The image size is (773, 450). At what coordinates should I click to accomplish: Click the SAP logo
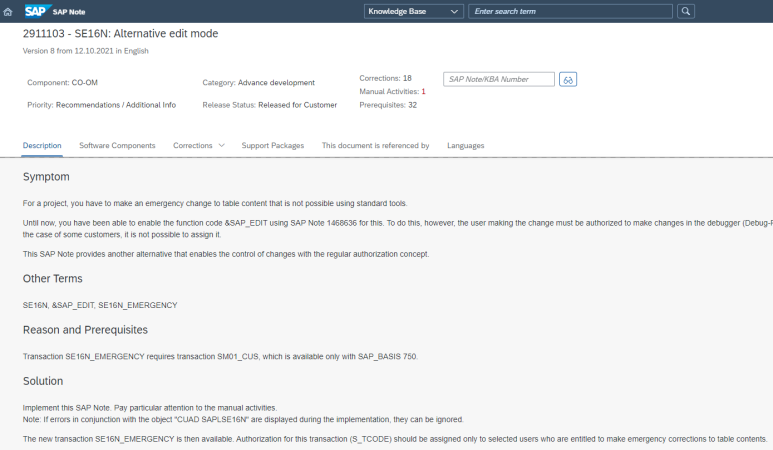tap(36, 11)
